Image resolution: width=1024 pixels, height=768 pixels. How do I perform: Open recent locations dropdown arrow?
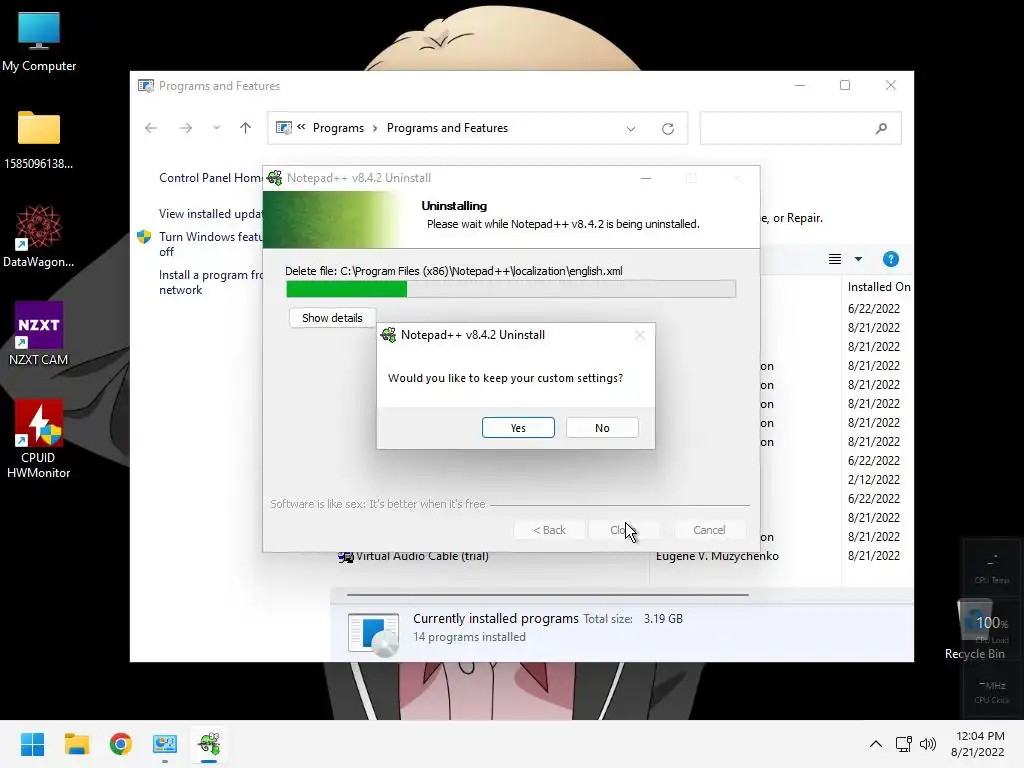(x=216, y=128)
